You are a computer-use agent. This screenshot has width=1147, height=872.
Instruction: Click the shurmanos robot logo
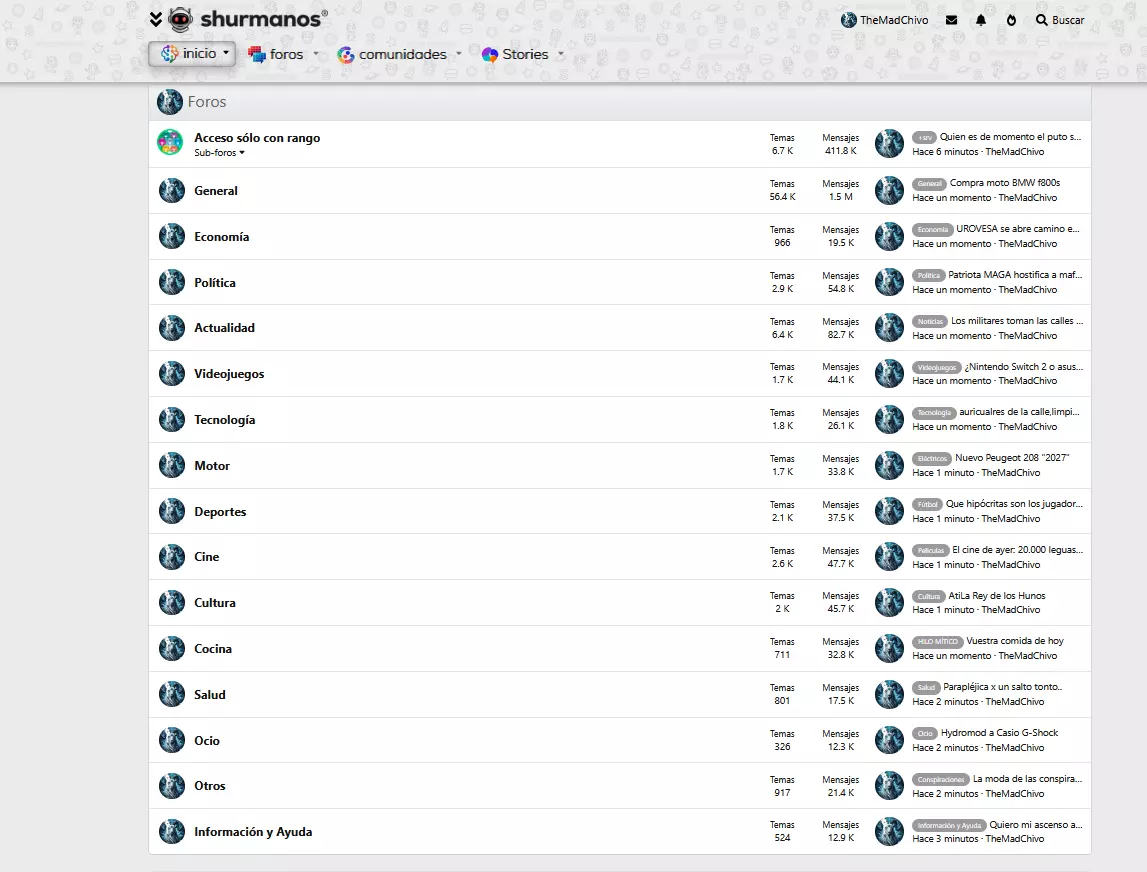(x=181, y=19)
